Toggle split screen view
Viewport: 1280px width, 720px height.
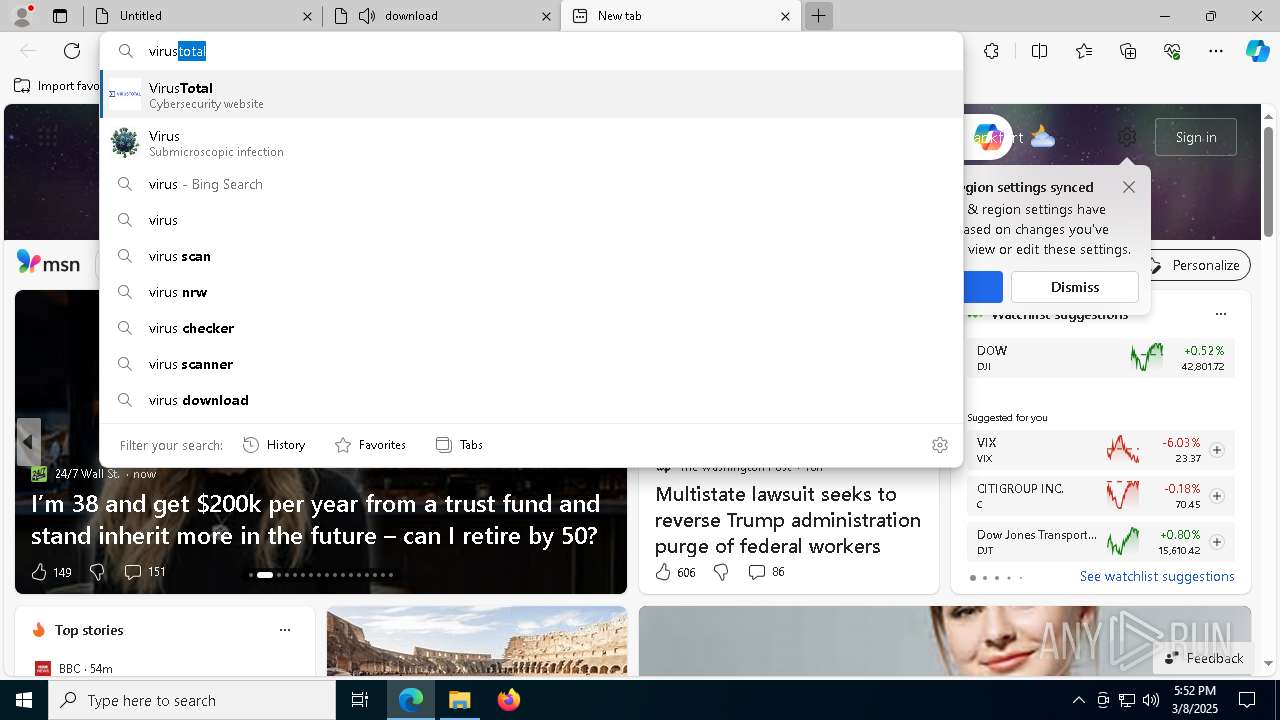(x=1039, y=51)
